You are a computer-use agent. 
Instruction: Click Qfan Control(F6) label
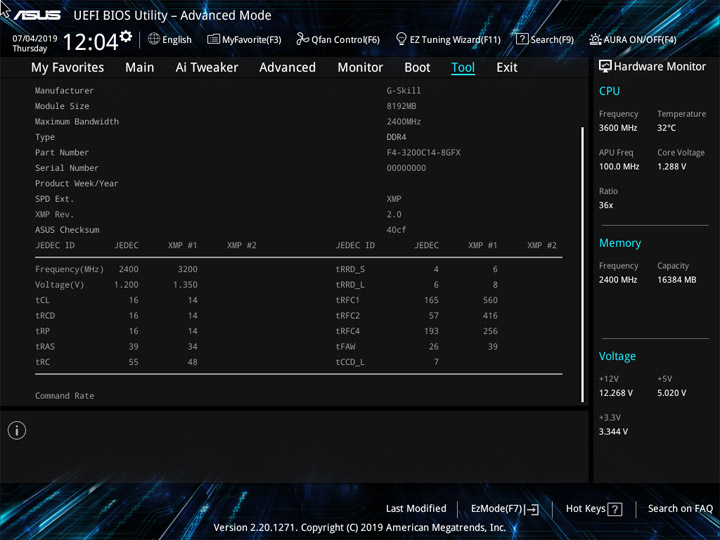(345, 40)
